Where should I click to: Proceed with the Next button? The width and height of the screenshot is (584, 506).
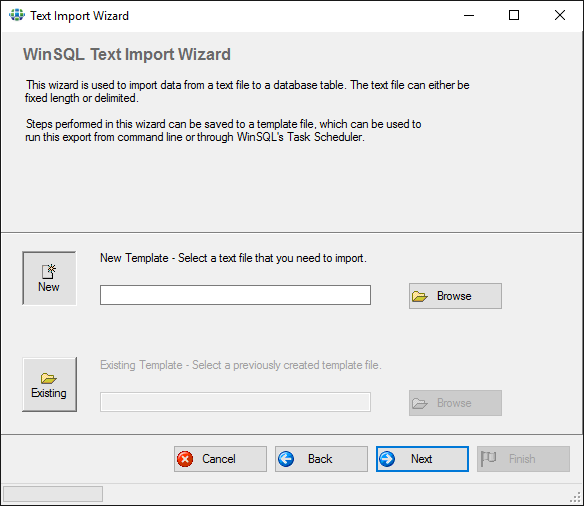[x=422, y=459]
